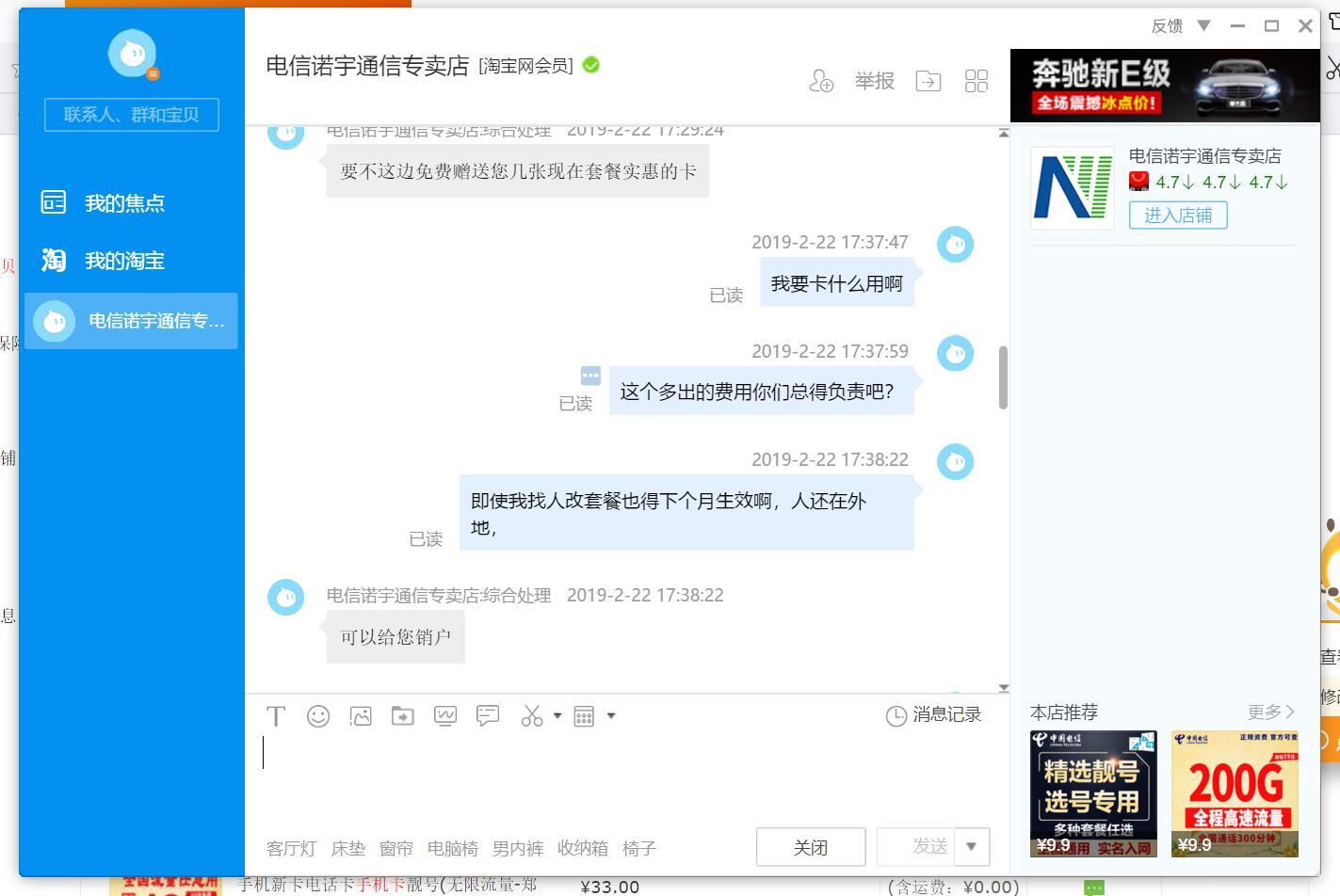Click 关闭 to close the chat
This screenshot has height=896, width=1340.
(811, 847)
